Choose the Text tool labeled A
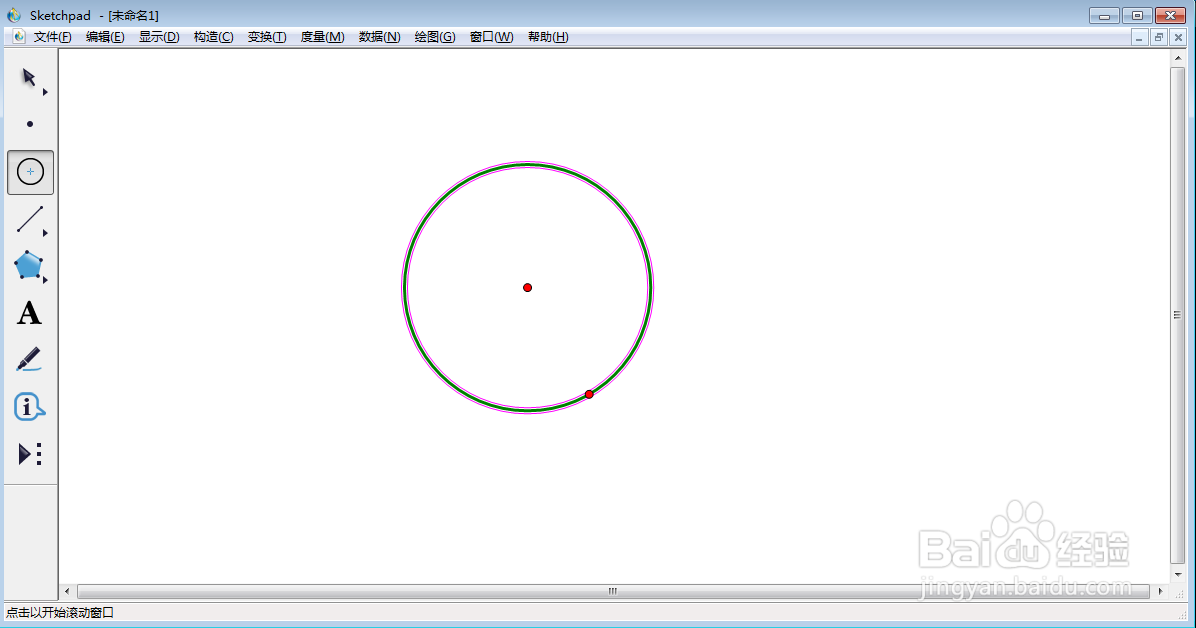 pyautogui.click(x=29, y=313)
